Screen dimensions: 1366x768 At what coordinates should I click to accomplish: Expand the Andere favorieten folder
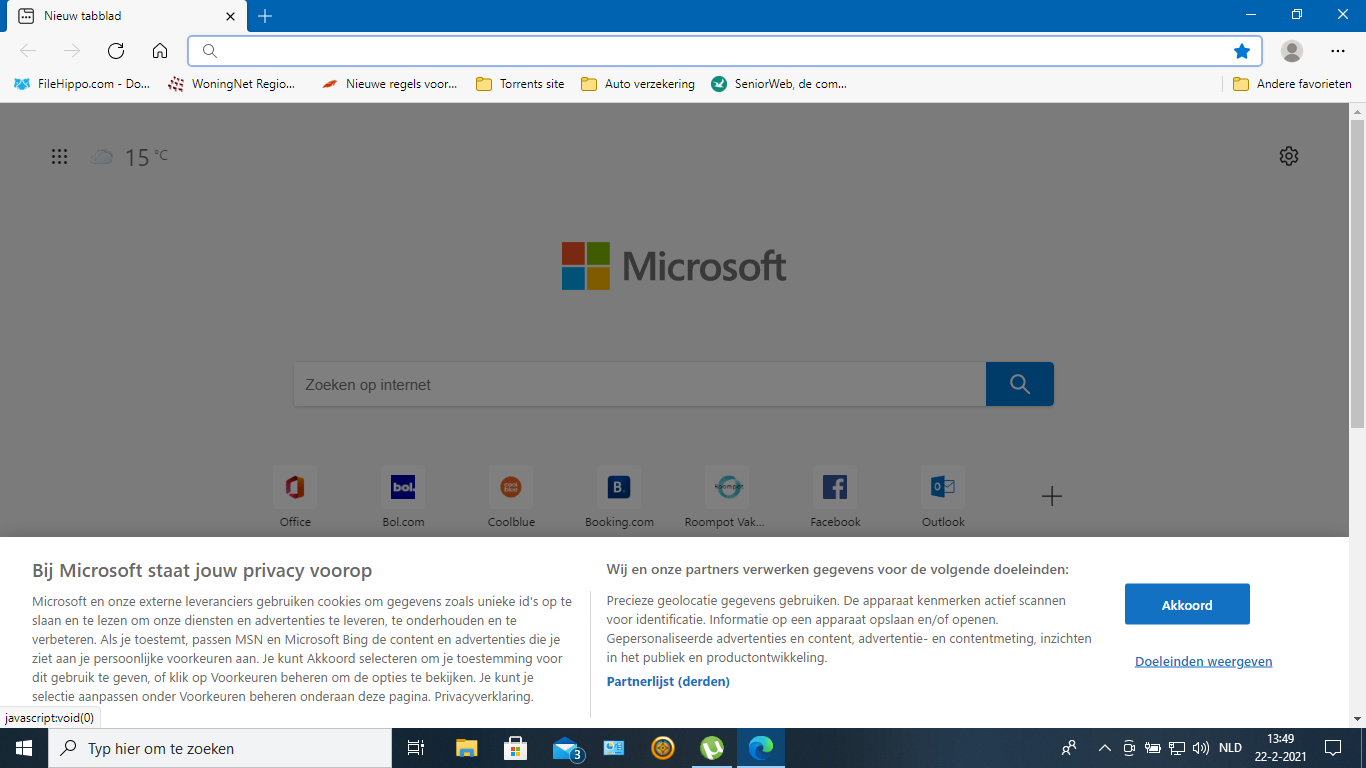pyautogui.click(x=1292, y=84)
